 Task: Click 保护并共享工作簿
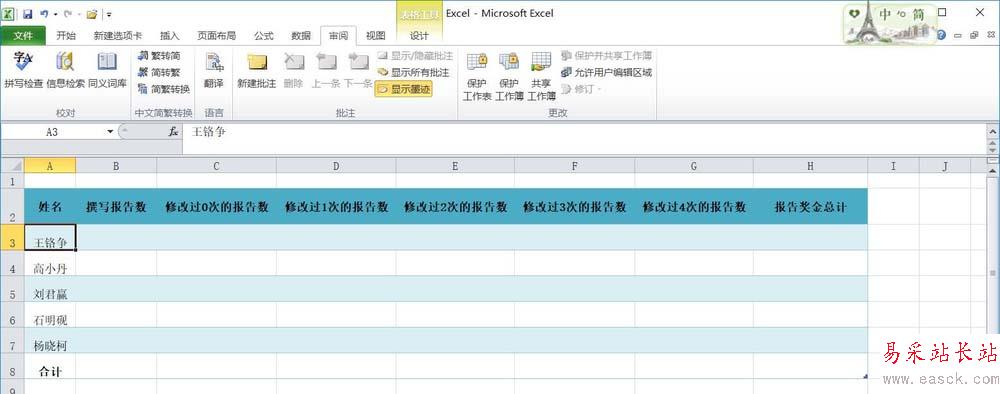pos(607,55)
